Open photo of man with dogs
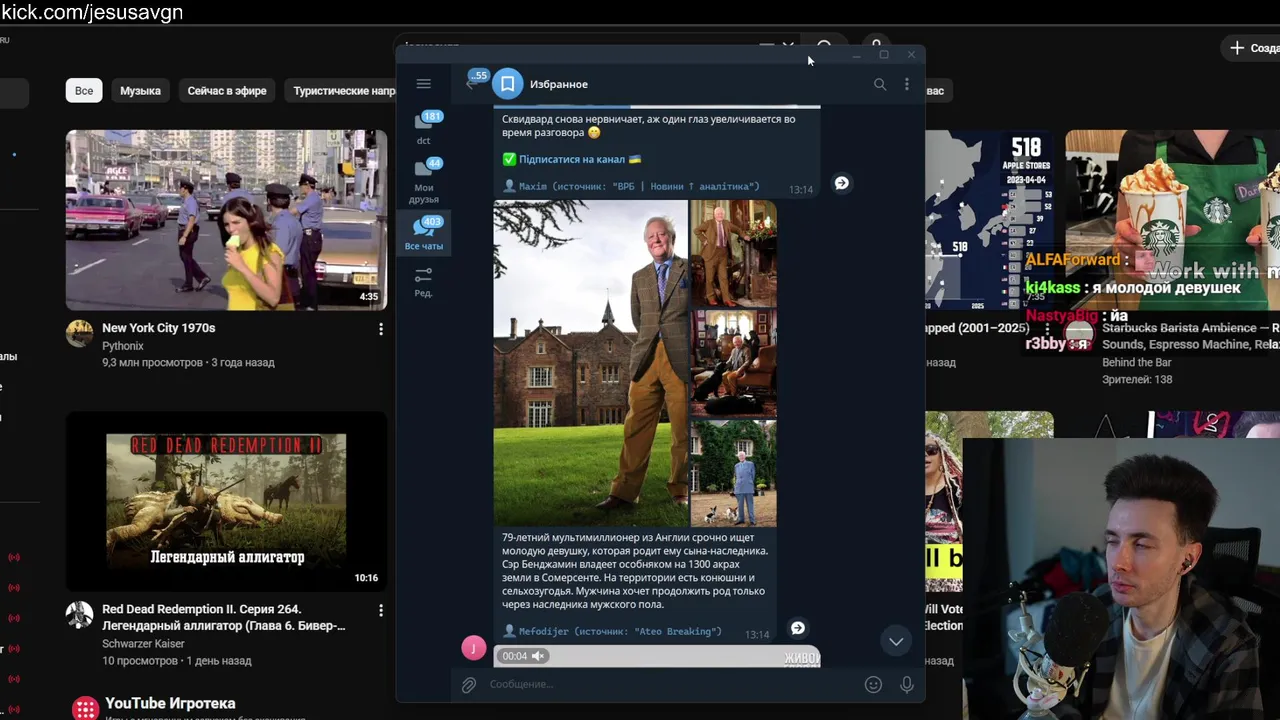 point(733,472)
